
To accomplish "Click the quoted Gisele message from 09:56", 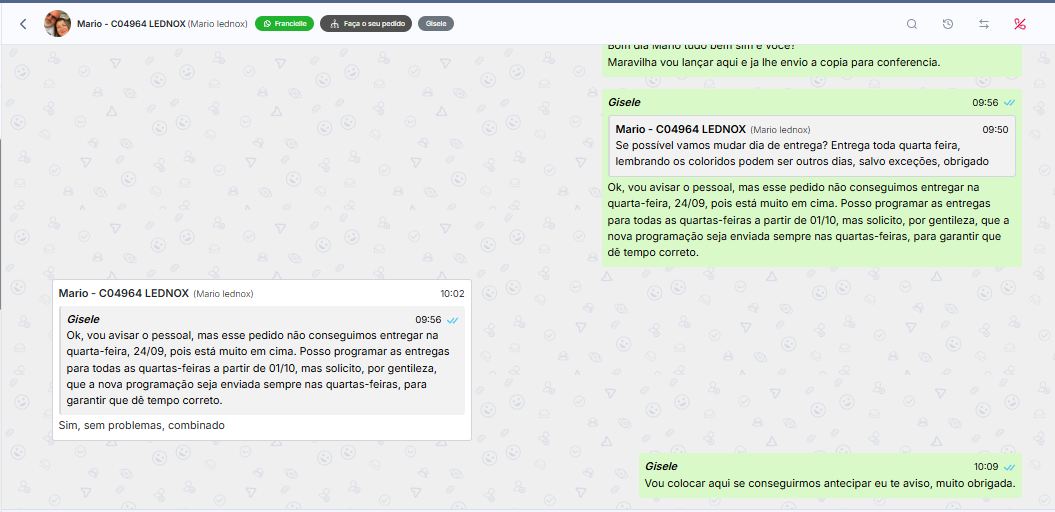I will tap(262, 361).
